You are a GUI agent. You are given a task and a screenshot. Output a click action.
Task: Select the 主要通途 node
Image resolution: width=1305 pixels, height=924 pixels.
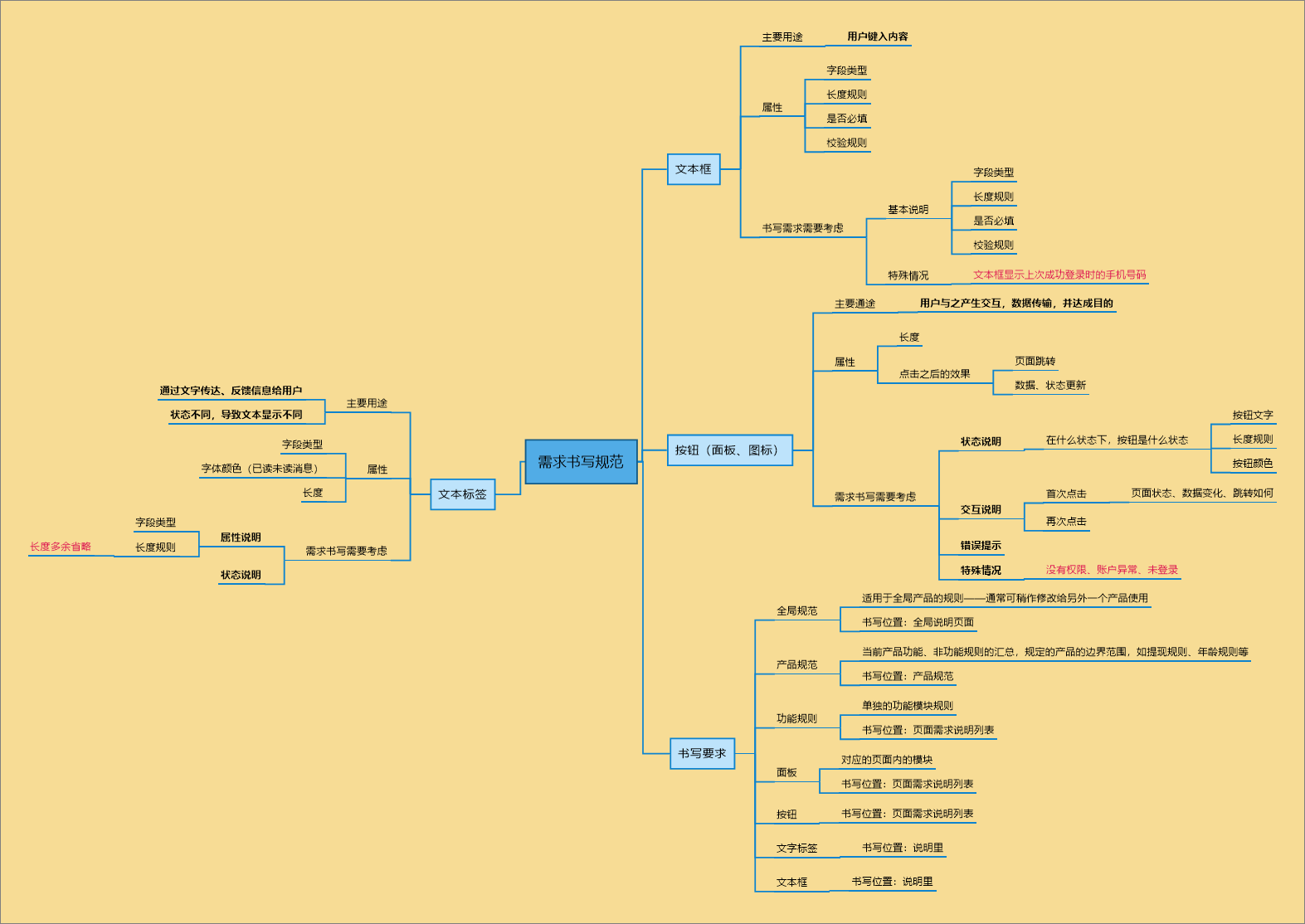pyautogui.click(x=855, y=304)
